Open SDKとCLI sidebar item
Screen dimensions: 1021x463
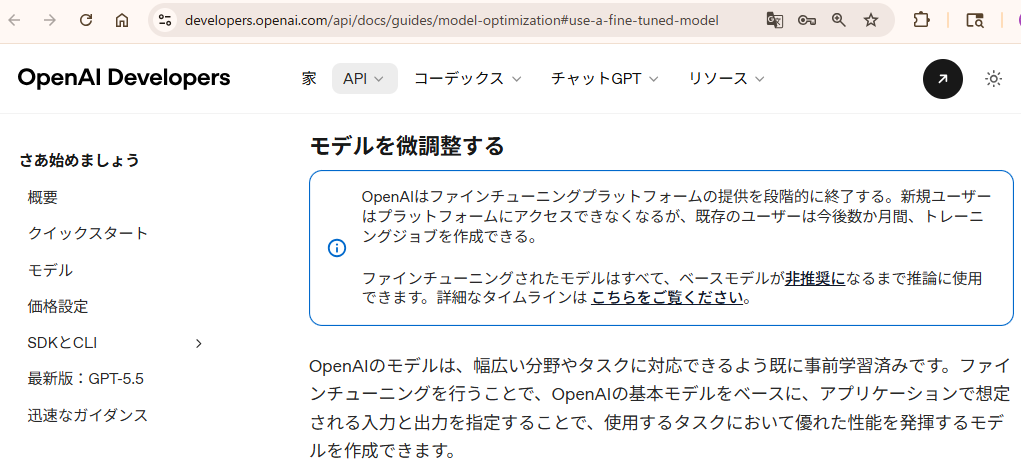(63, 343)
